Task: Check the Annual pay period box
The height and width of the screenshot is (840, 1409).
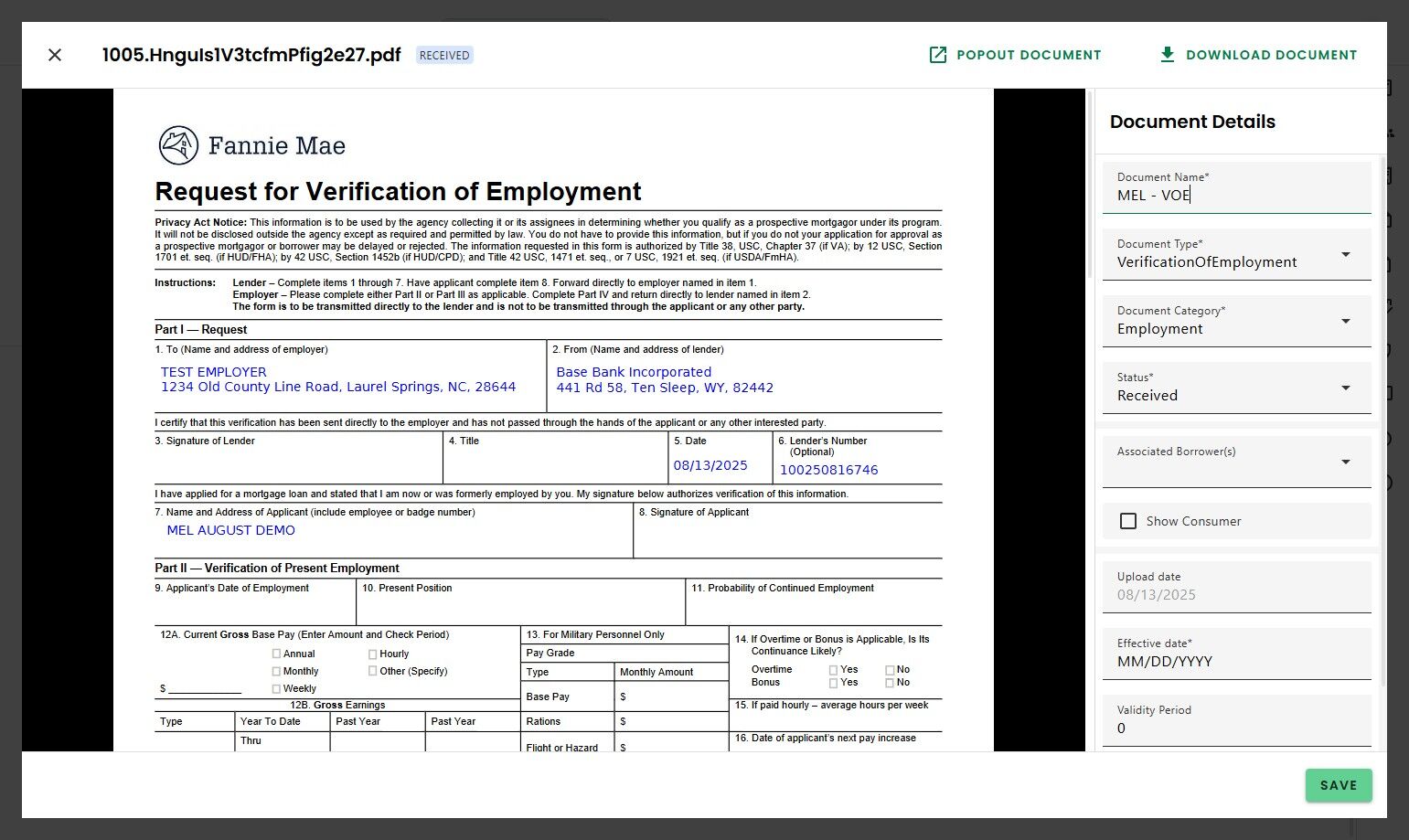Action: click(276, 654)
